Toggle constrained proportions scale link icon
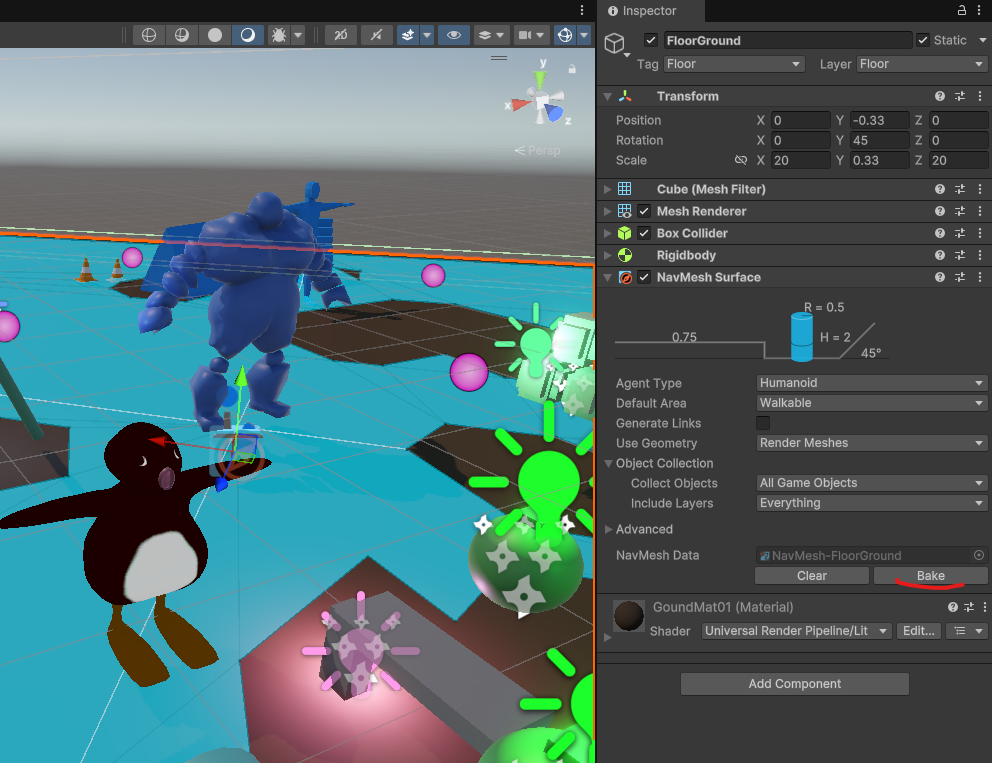The height and width of the screenshot is (763, 992). click(x=741, y=160)
